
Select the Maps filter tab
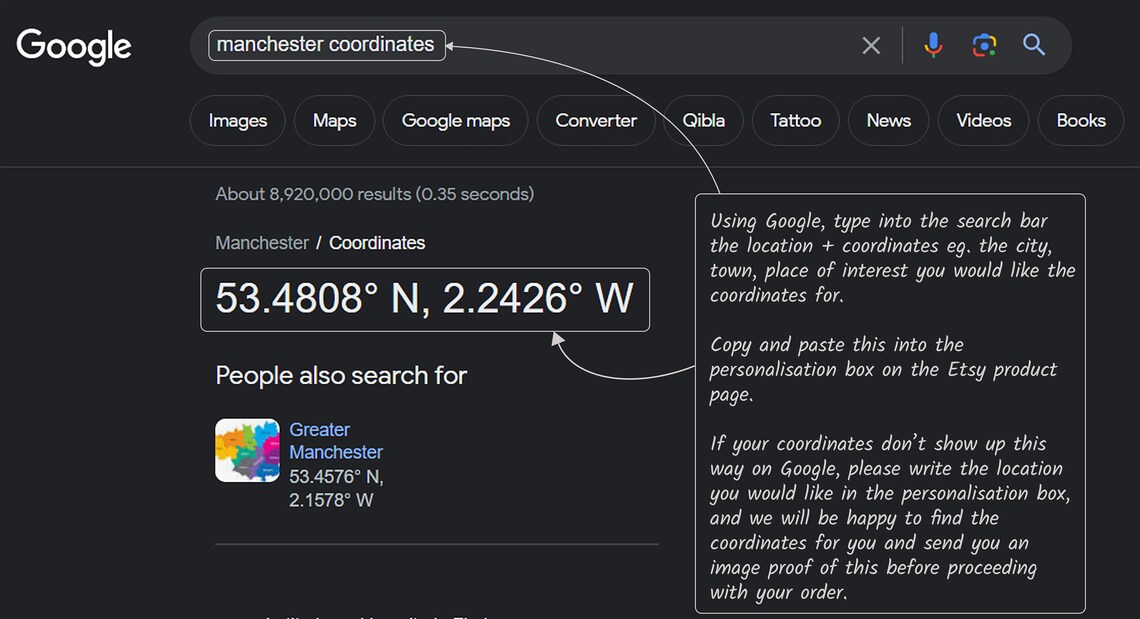point(334,121)
